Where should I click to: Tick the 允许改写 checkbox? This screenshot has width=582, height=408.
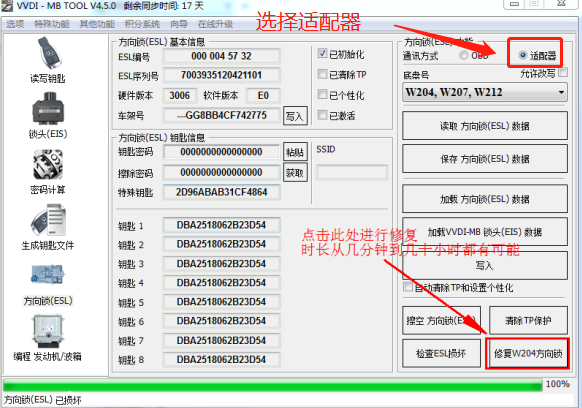coord(563,72)
